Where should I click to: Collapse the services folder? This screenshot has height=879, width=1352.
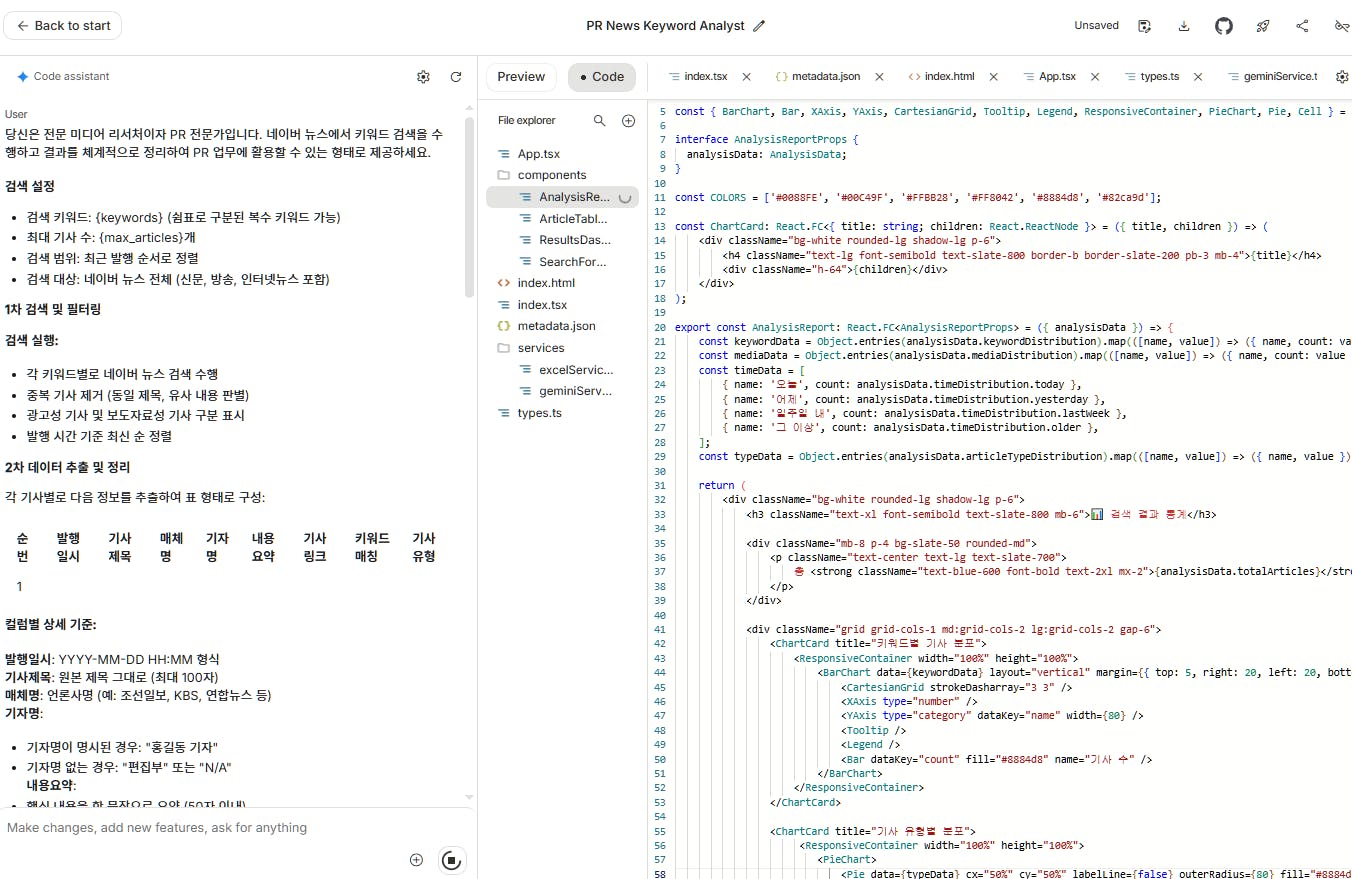(x=539, y=347)
